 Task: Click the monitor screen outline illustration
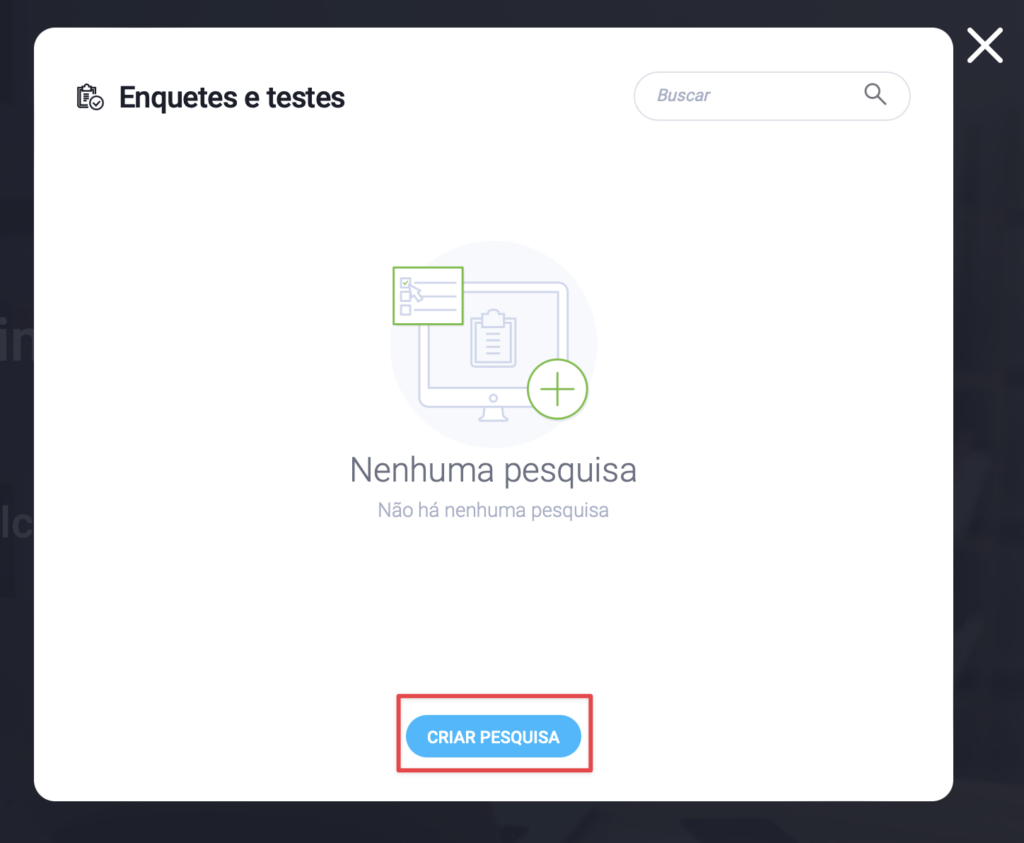[x=493, y=344]
